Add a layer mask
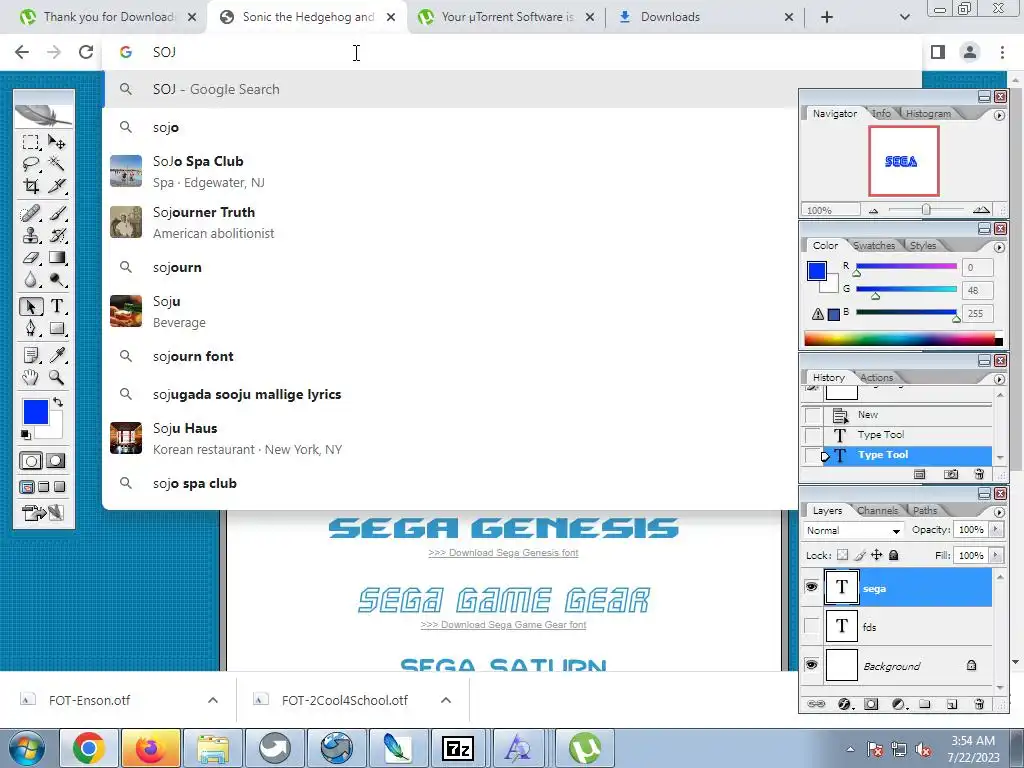 click(x=871, y=704)
